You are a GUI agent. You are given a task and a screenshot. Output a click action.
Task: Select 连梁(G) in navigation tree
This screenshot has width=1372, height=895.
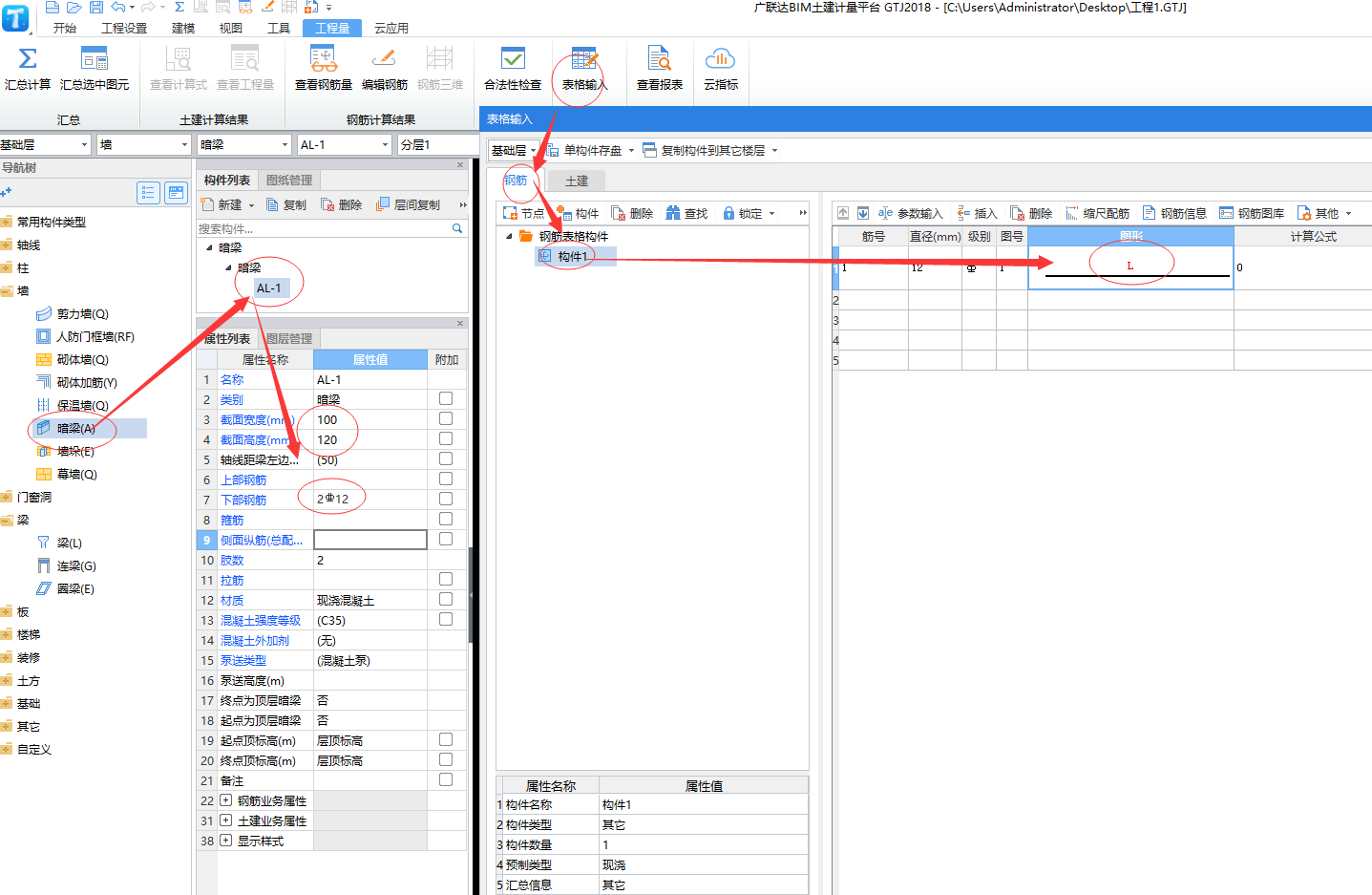75,565
